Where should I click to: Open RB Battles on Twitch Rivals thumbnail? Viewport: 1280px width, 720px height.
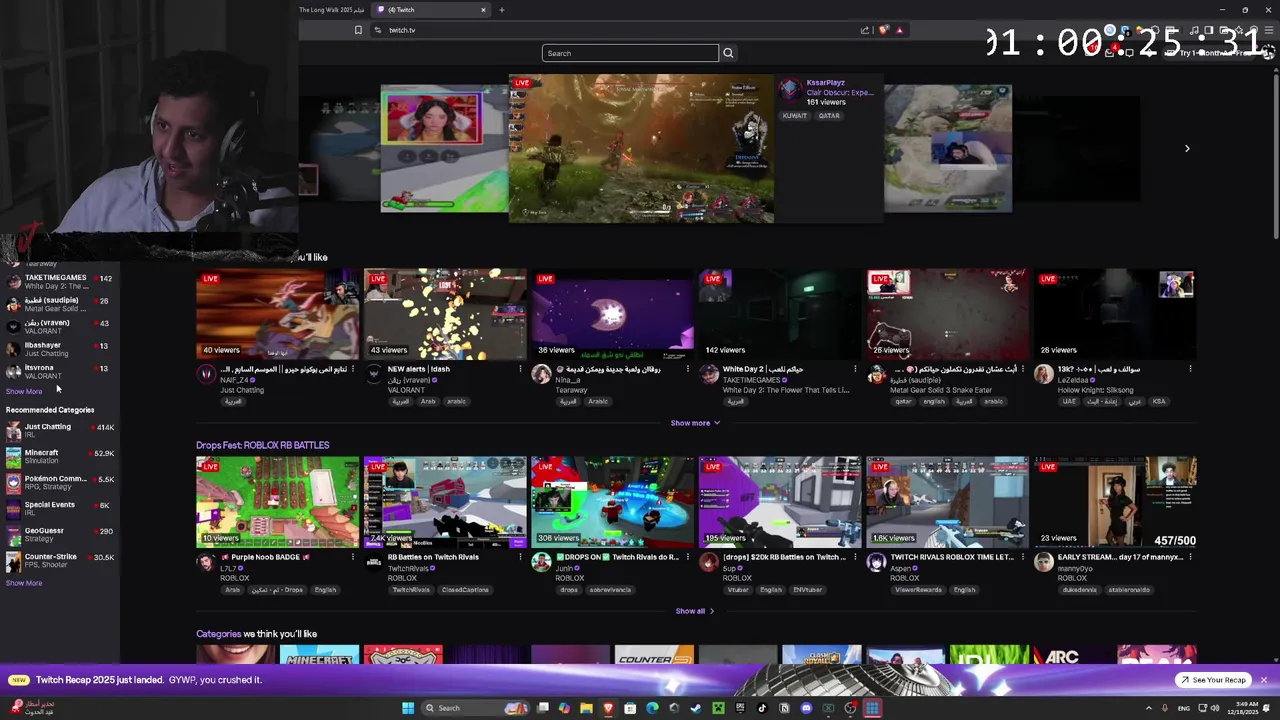tap(445, 502)
